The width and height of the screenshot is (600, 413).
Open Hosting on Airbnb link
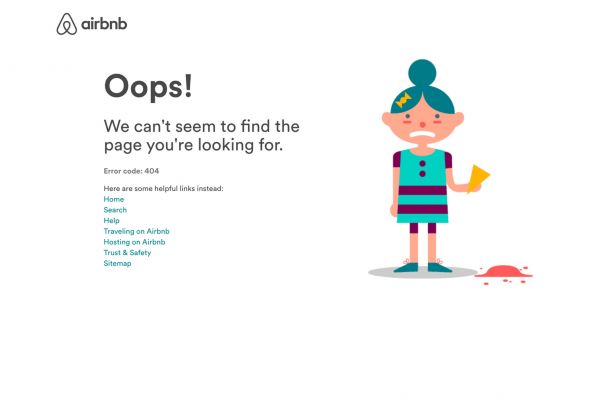click(134, 242)
